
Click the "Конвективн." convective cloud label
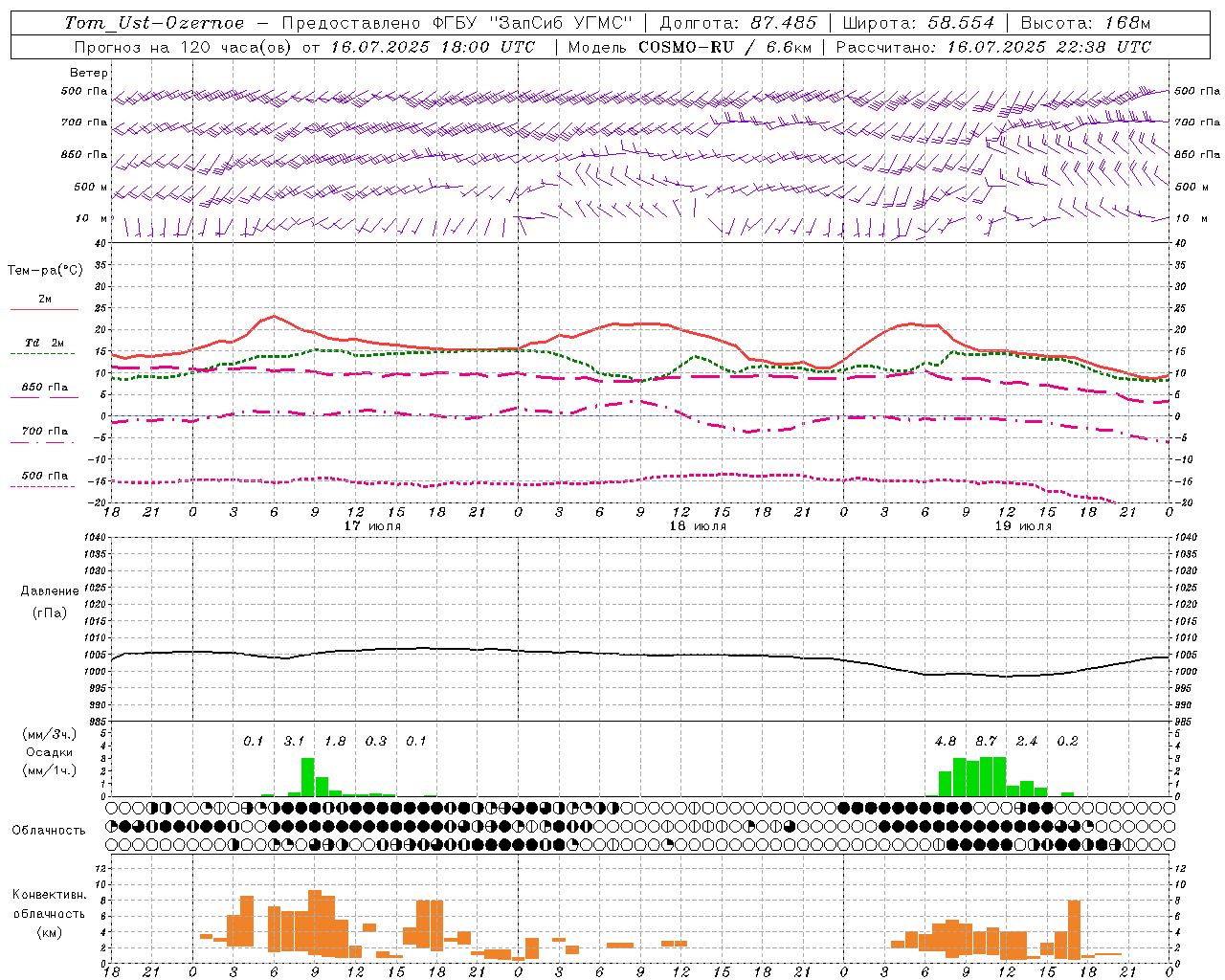pyautogui.click(x=49, y=895)
